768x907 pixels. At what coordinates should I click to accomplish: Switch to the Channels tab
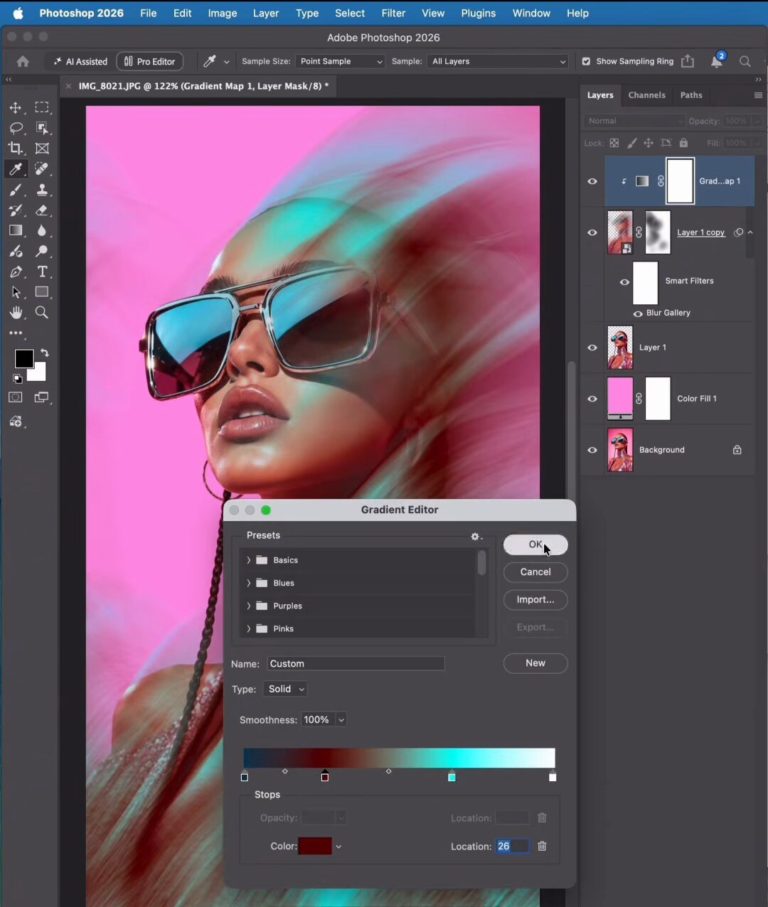coord(647,95)
